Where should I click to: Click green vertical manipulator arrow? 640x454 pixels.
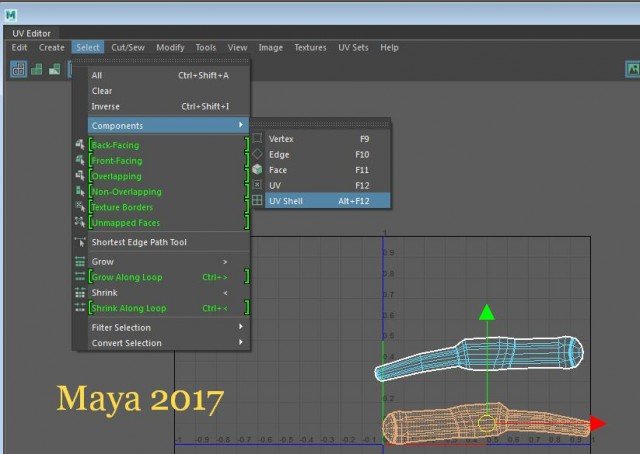487,312
